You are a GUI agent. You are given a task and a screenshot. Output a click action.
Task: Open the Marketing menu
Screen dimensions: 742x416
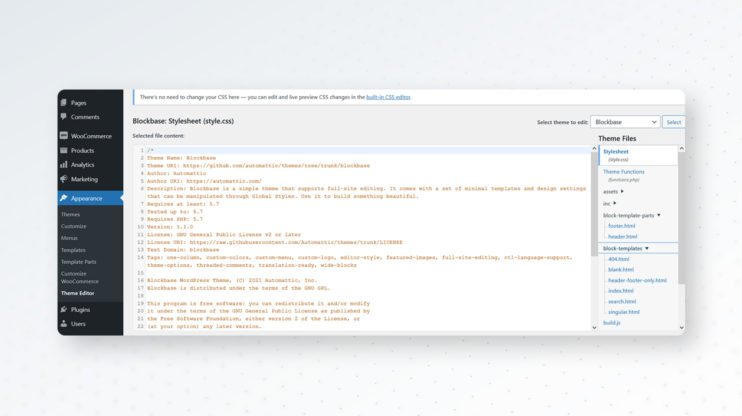tap(84, 179)
